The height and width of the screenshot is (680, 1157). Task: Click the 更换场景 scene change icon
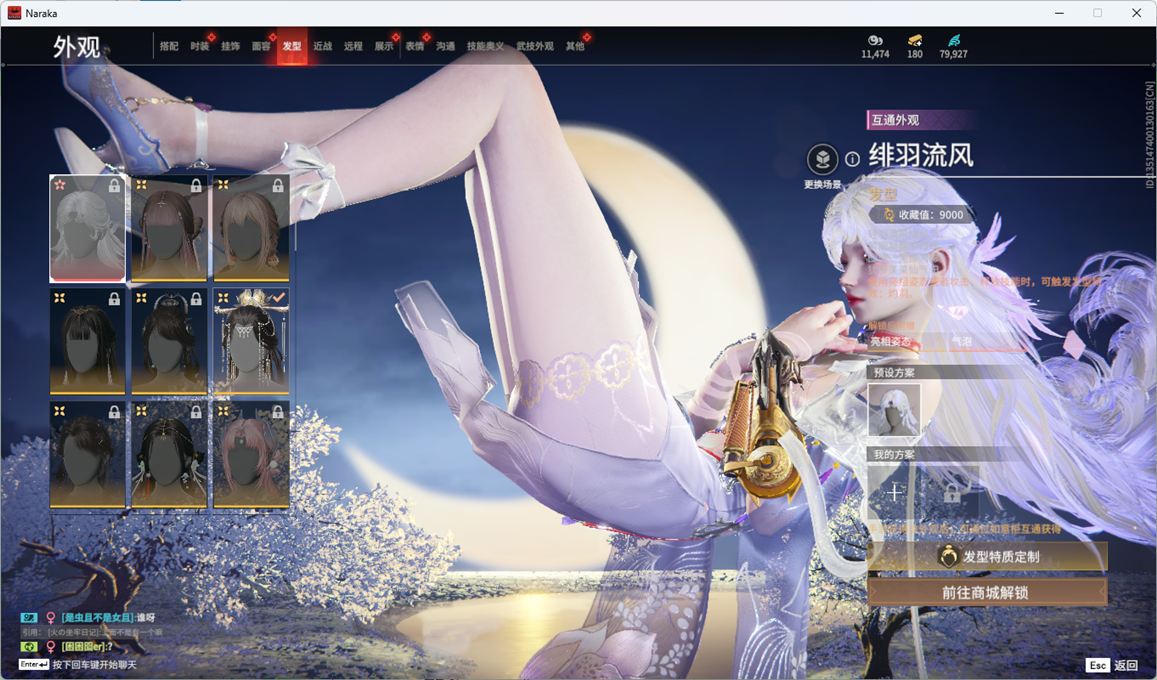[822, 159]
